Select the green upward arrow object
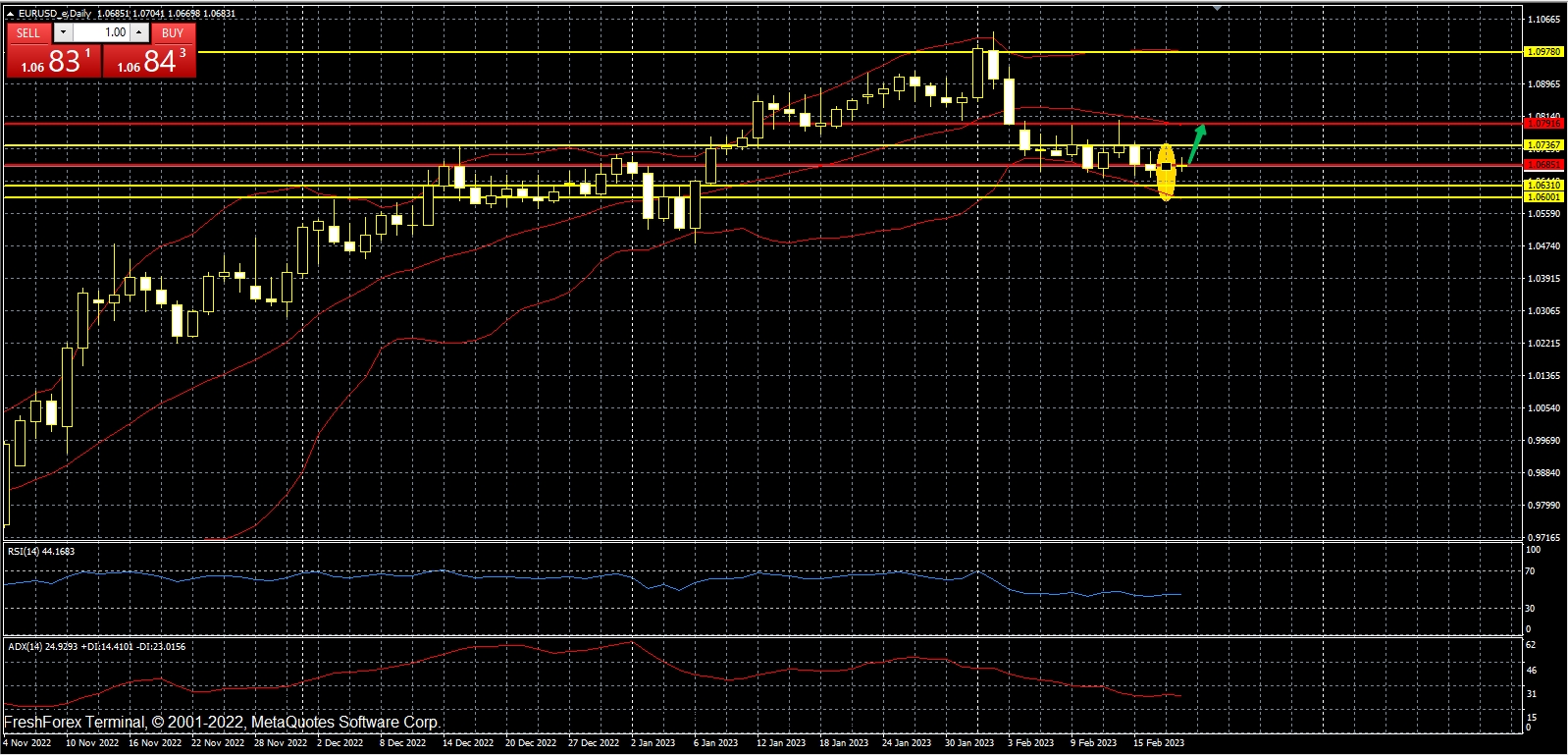Screen dimensions: 1568x756 [x=1197, y=143]
